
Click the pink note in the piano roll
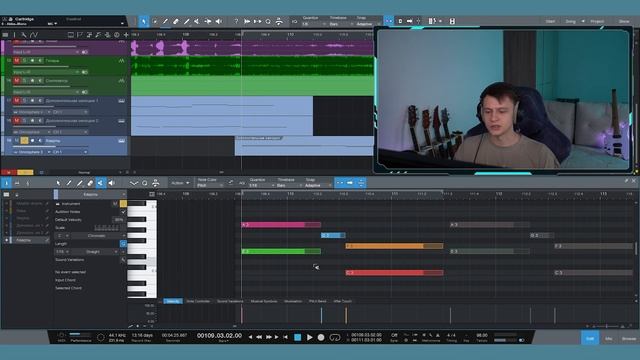point(281,224)
